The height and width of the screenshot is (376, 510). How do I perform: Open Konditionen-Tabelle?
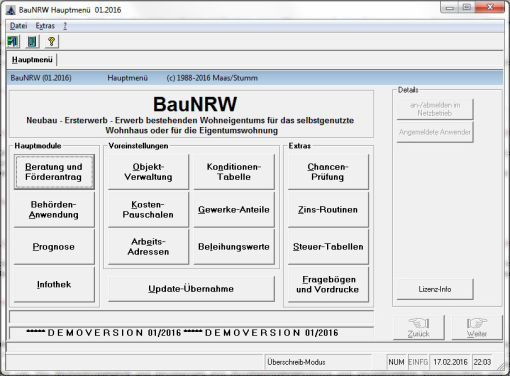(234, 172)
